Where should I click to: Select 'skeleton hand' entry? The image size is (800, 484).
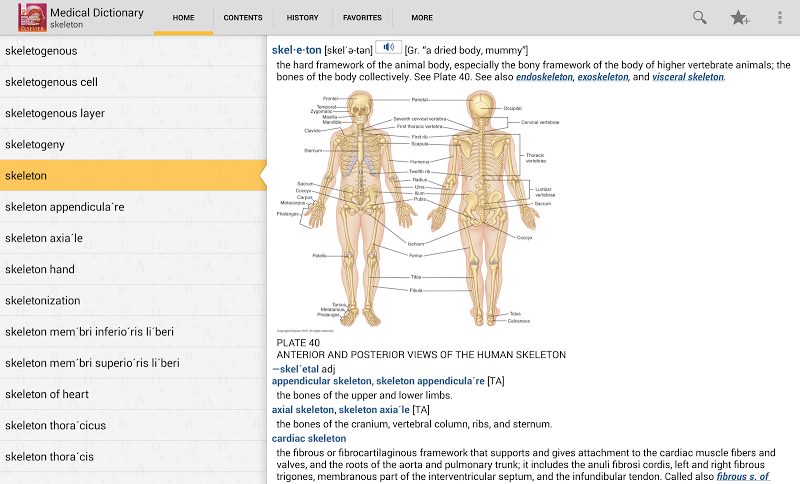pos(133,269)
